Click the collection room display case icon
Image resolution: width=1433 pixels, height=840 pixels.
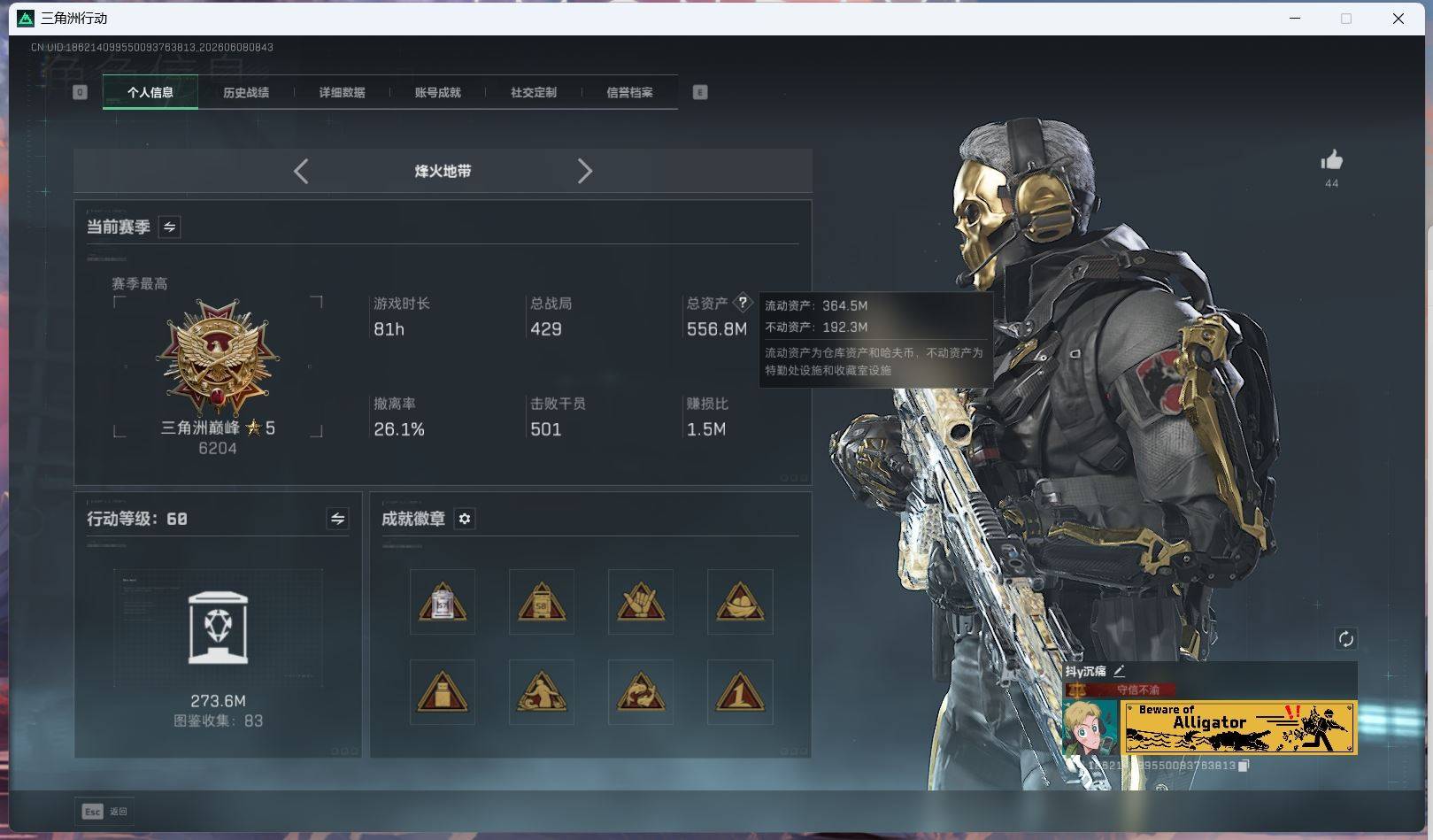(x=218, y=628)
